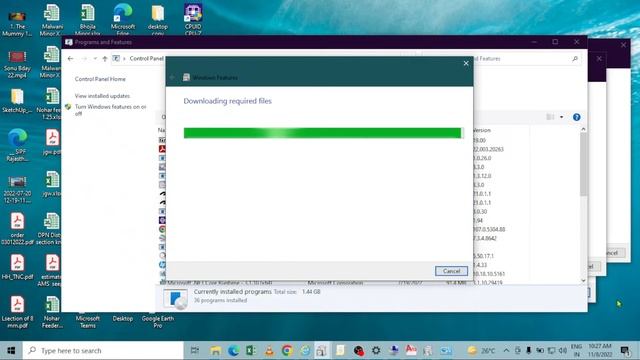Open Task View from taskbar
640x360 pixels.
pos(195,351)
